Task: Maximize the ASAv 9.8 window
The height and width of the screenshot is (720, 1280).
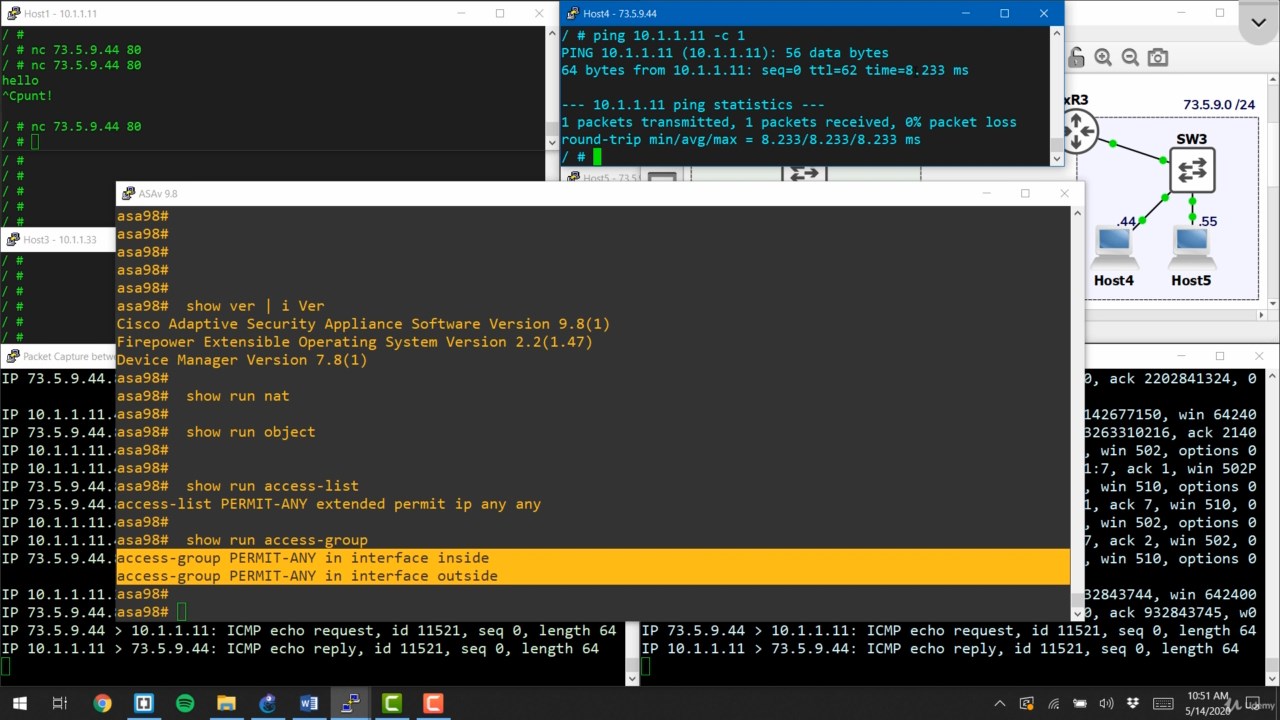Action: pos(1025,193)
